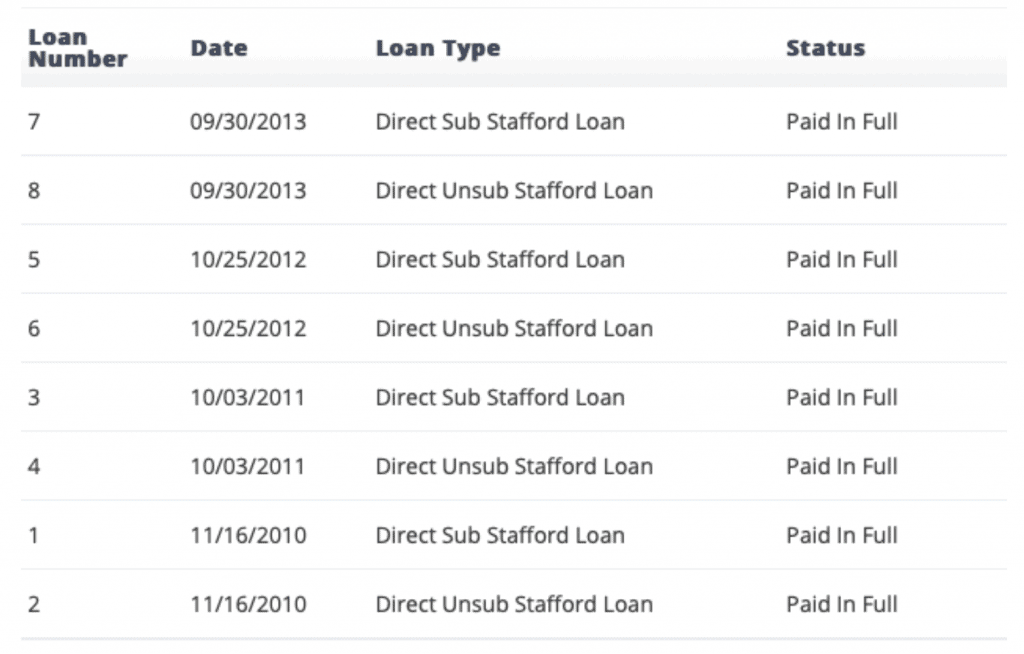Select loan number 8 cell
1024x654 pixels.
pos(34,191)
